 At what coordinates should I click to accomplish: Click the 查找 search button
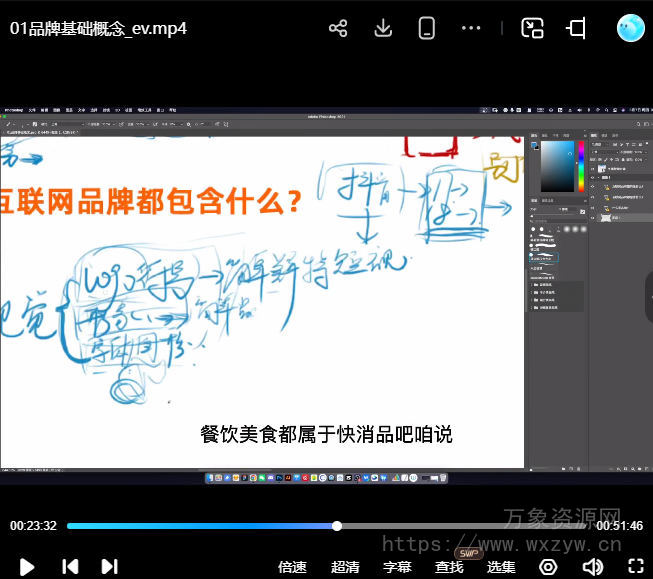[x=449, y=567]
